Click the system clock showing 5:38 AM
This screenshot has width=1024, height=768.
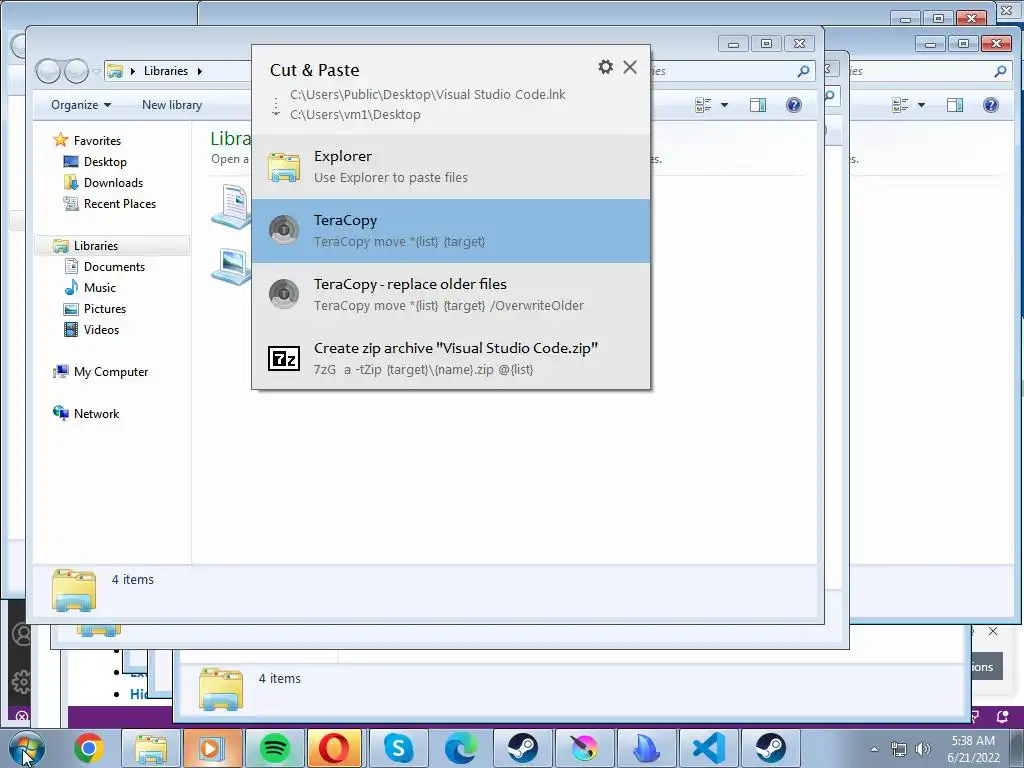click(x=973, y=749)
